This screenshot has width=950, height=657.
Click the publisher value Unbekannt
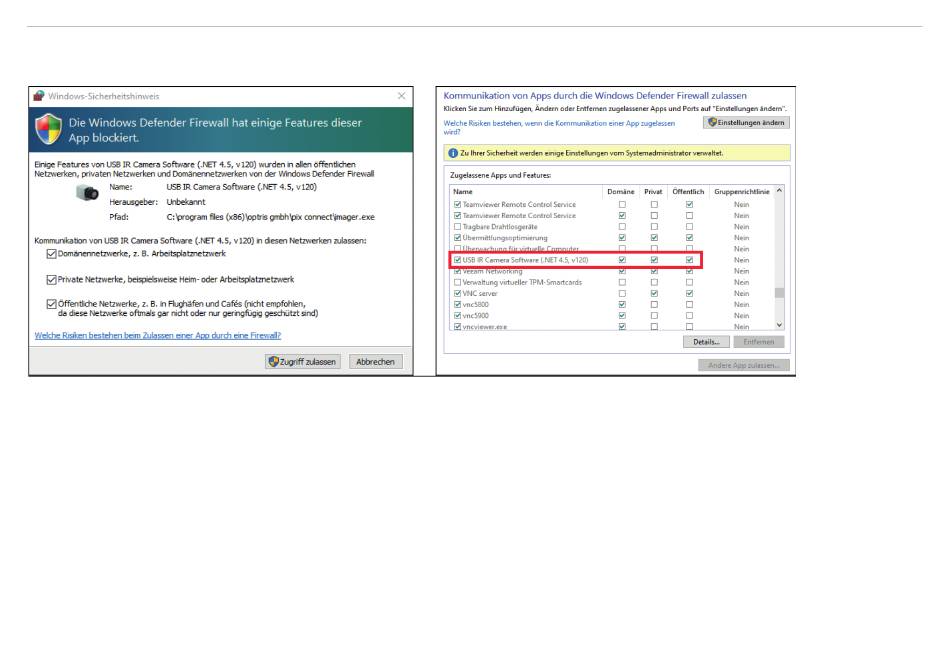[x=186, y=202]
